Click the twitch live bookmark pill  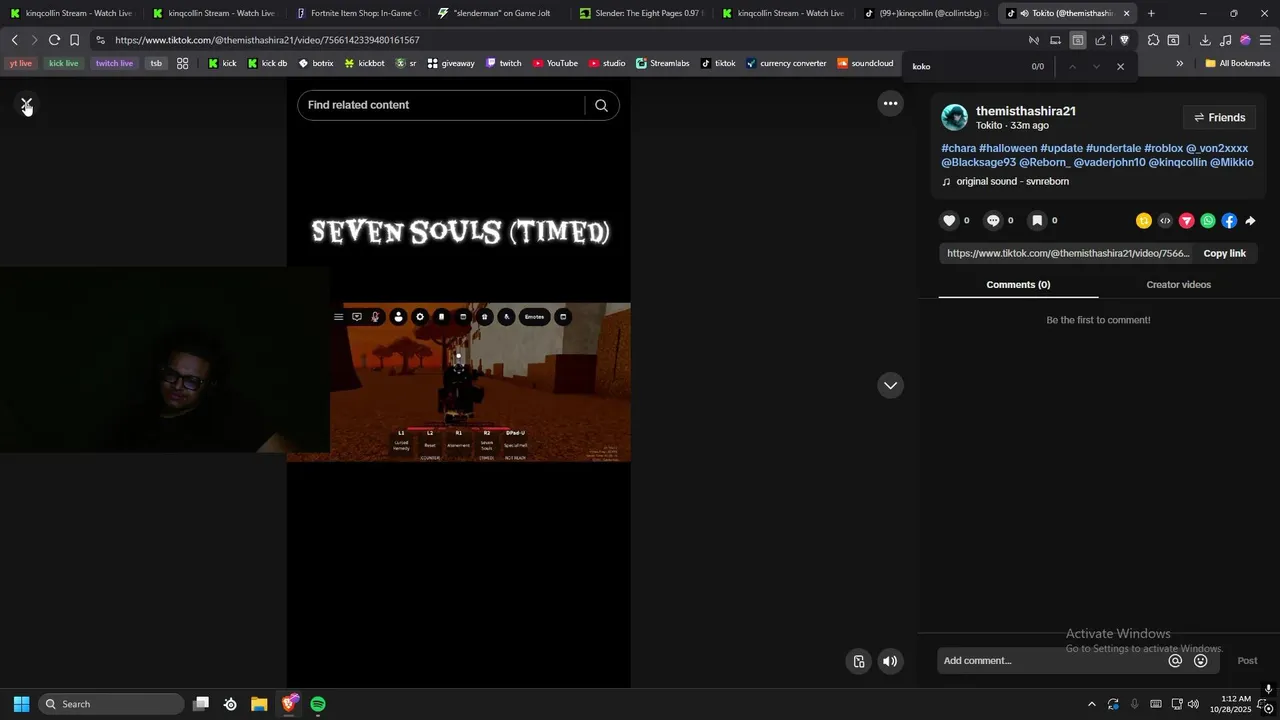(114, 63)
